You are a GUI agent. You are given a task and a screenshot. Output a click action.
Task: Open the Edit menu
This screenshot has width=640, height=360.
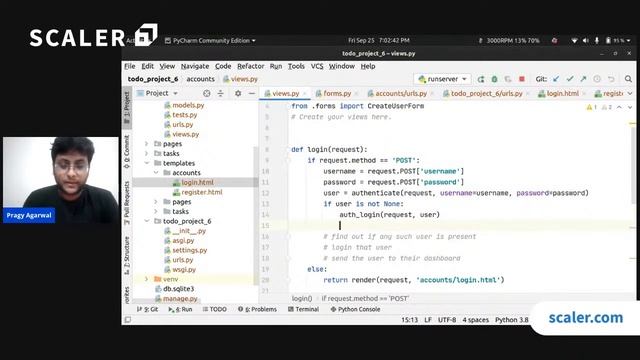147,66
